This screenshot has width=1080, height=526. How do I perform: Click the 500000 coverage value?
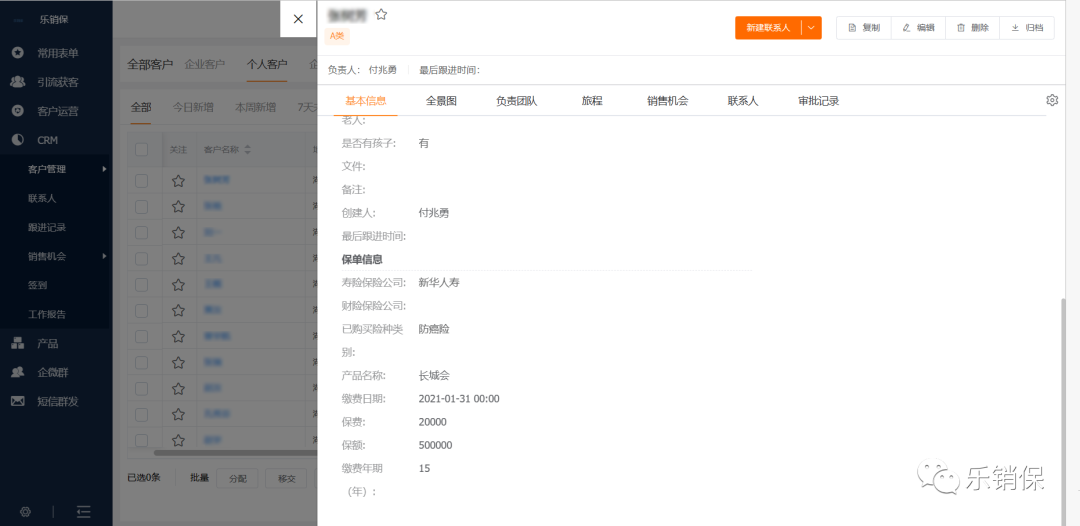[435, 445]
